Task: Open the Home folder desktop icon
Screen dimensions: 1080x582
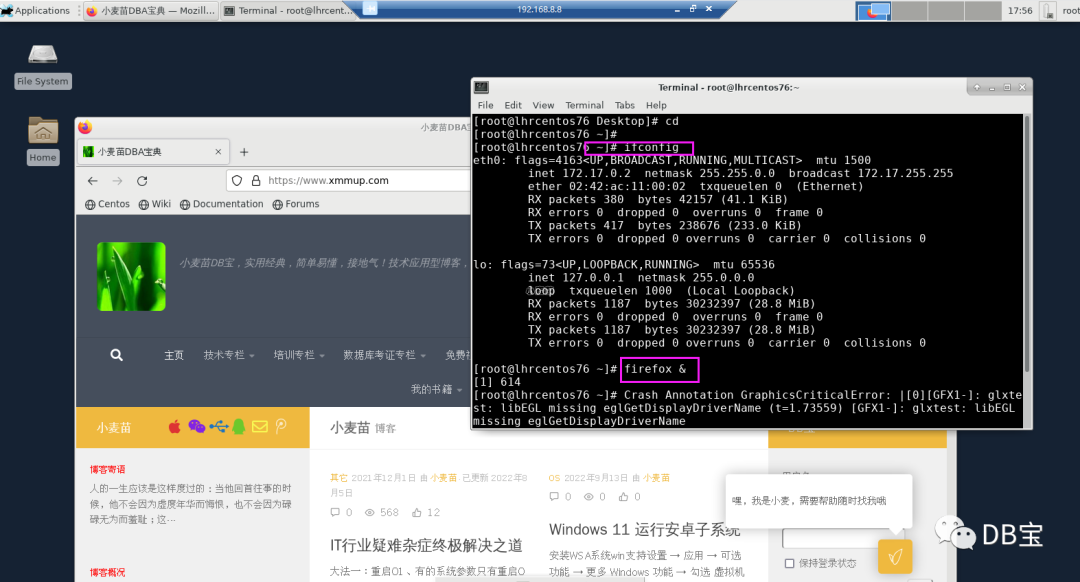Action: tap(42, 141)
